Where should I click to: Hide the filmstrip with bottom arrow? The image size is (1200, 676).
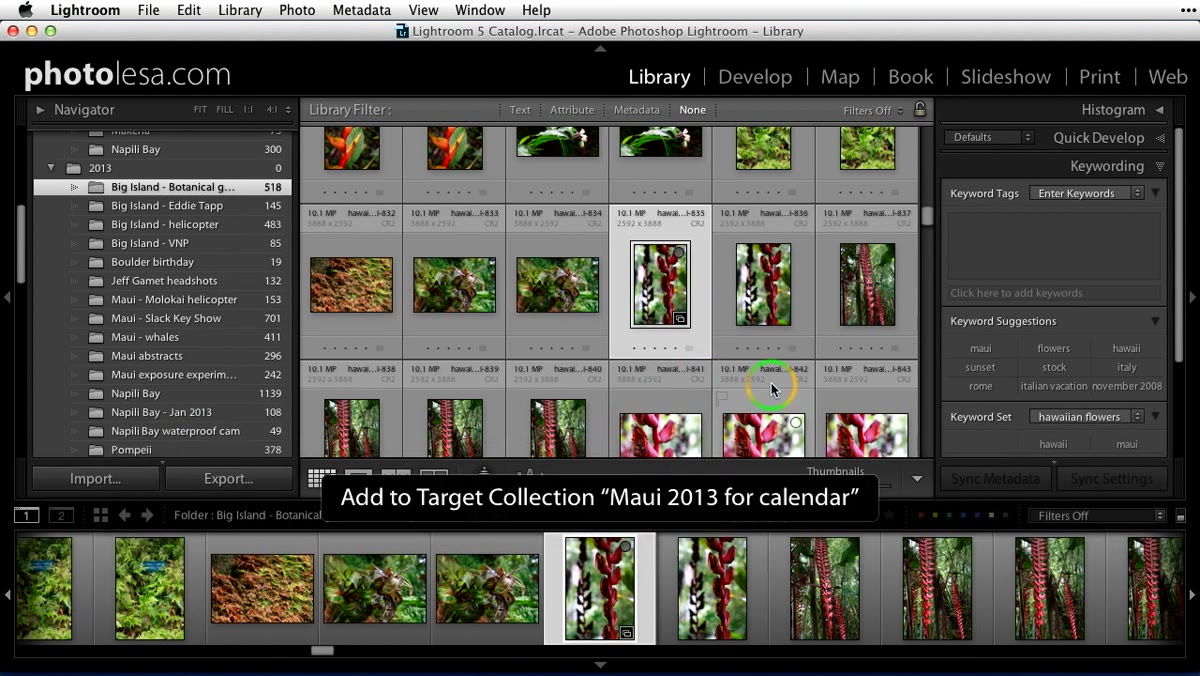click(600, 665)
